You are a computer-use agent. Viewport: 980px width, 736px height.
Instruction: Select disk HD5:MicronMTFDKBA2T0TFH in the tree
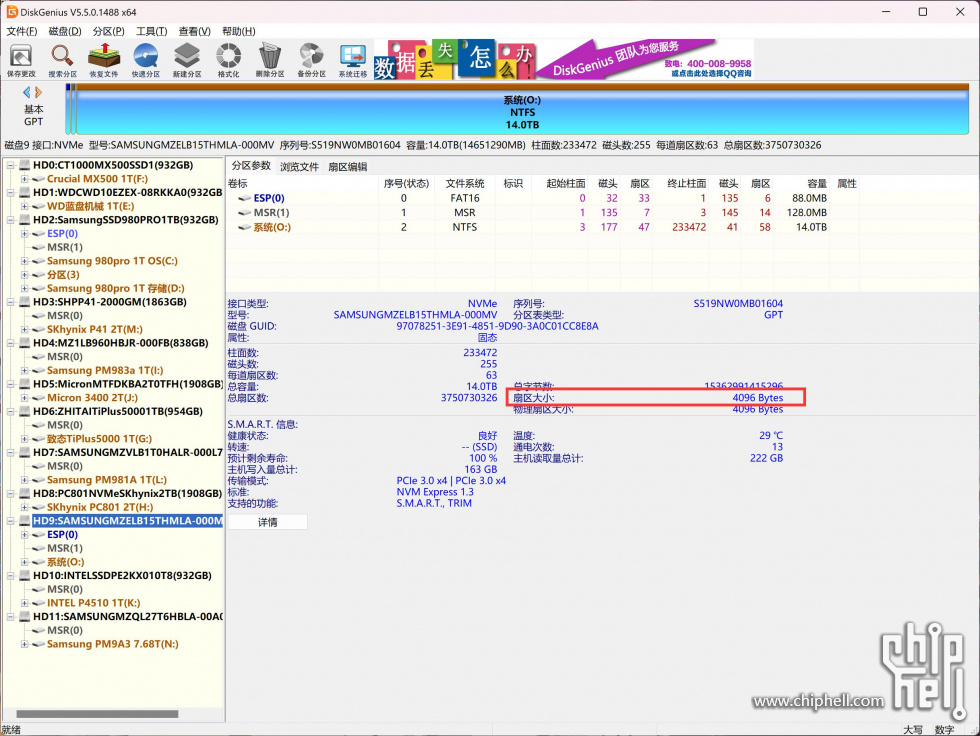click(x=128, y=384)
